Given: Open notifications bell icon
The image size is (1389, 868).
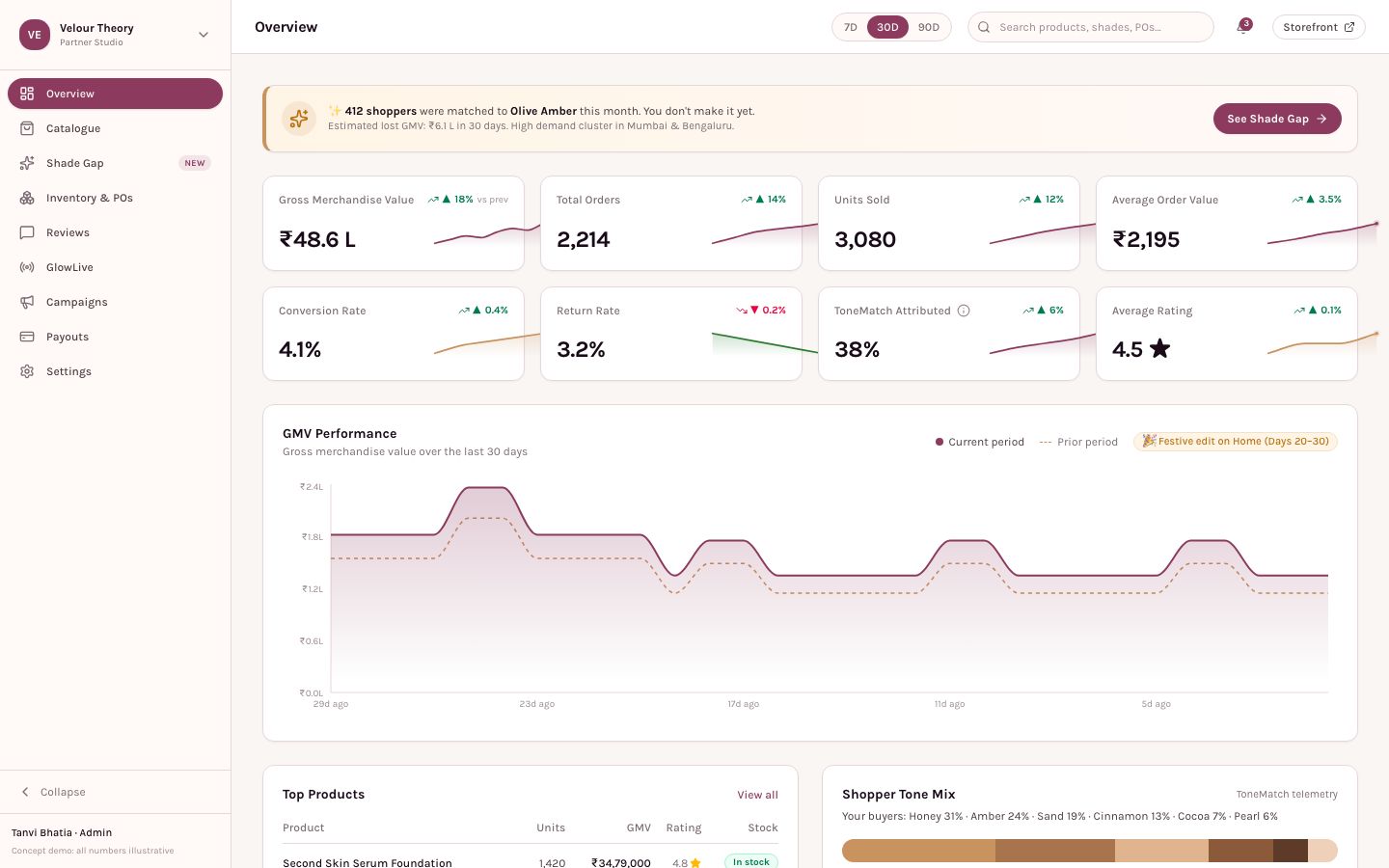Looking at the screenshot, I should pyautogui.click(x=1242, y=27).
